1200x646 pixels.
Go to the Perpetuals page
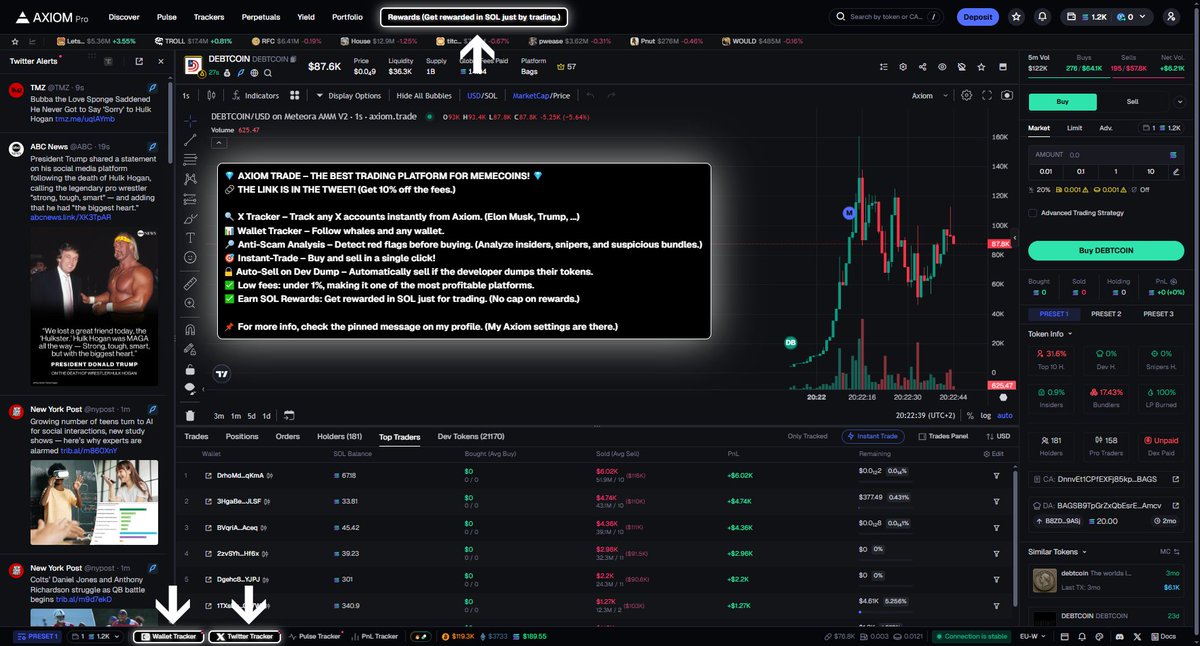point(260,17)
